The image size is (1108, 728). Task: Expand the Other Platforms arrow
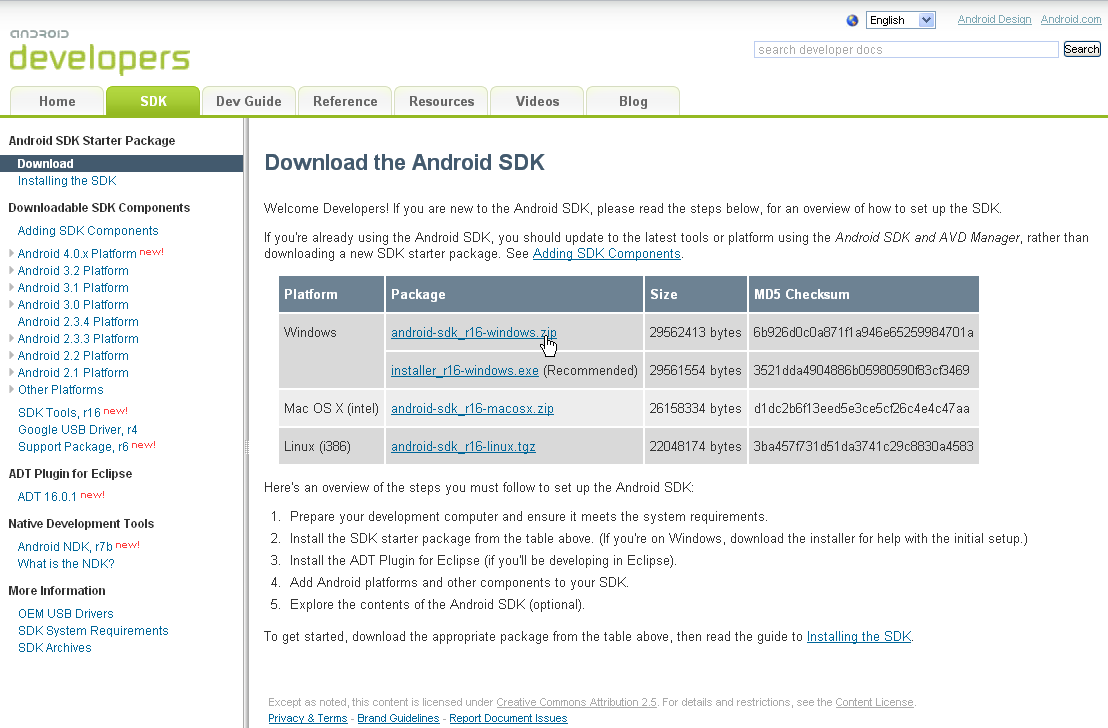pos(11,389)
